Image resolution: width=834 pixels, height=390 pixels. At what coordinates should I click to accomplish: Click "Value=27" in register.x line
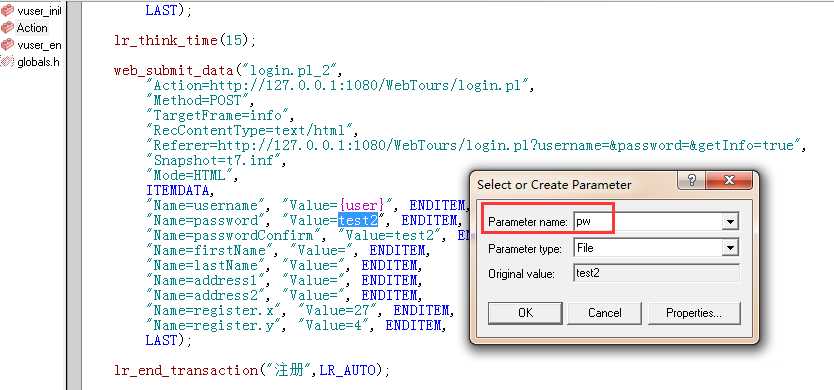click(340, 310)
